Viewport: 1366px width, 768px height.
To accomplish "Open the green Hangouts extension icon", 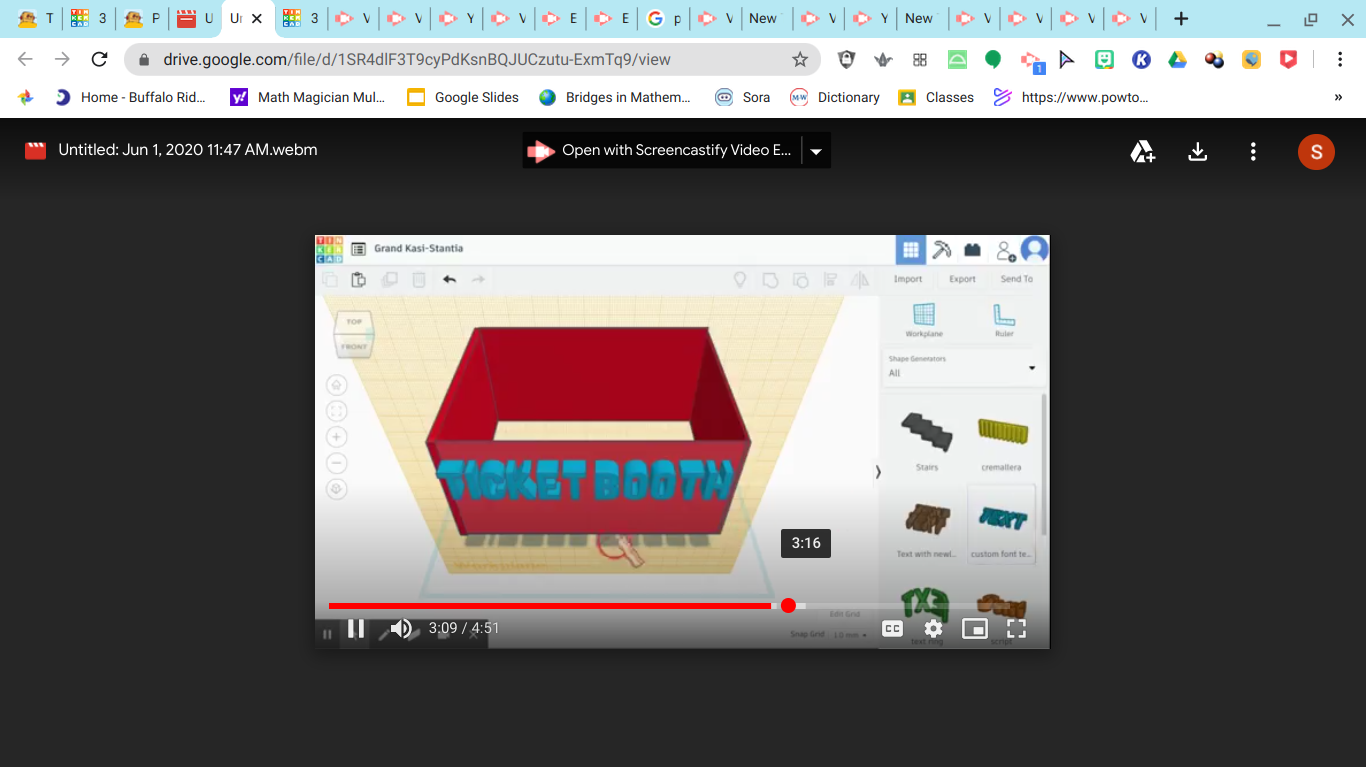I will (x=993, y=59).
